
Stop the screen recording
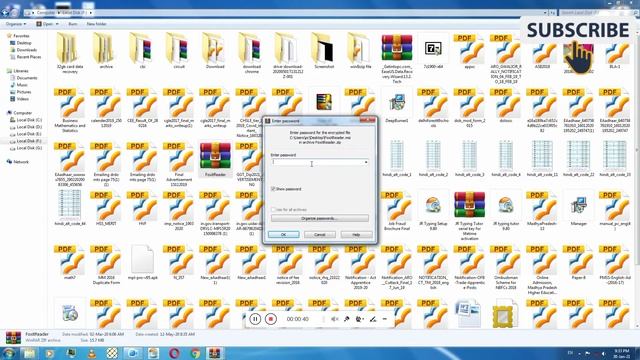270,319
